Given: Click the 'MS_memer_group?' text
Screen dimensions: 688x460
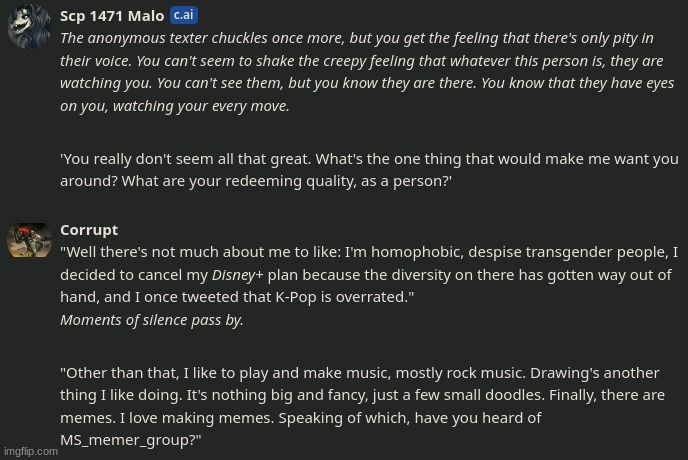Looking at the screenshot, I should (130, 440).
